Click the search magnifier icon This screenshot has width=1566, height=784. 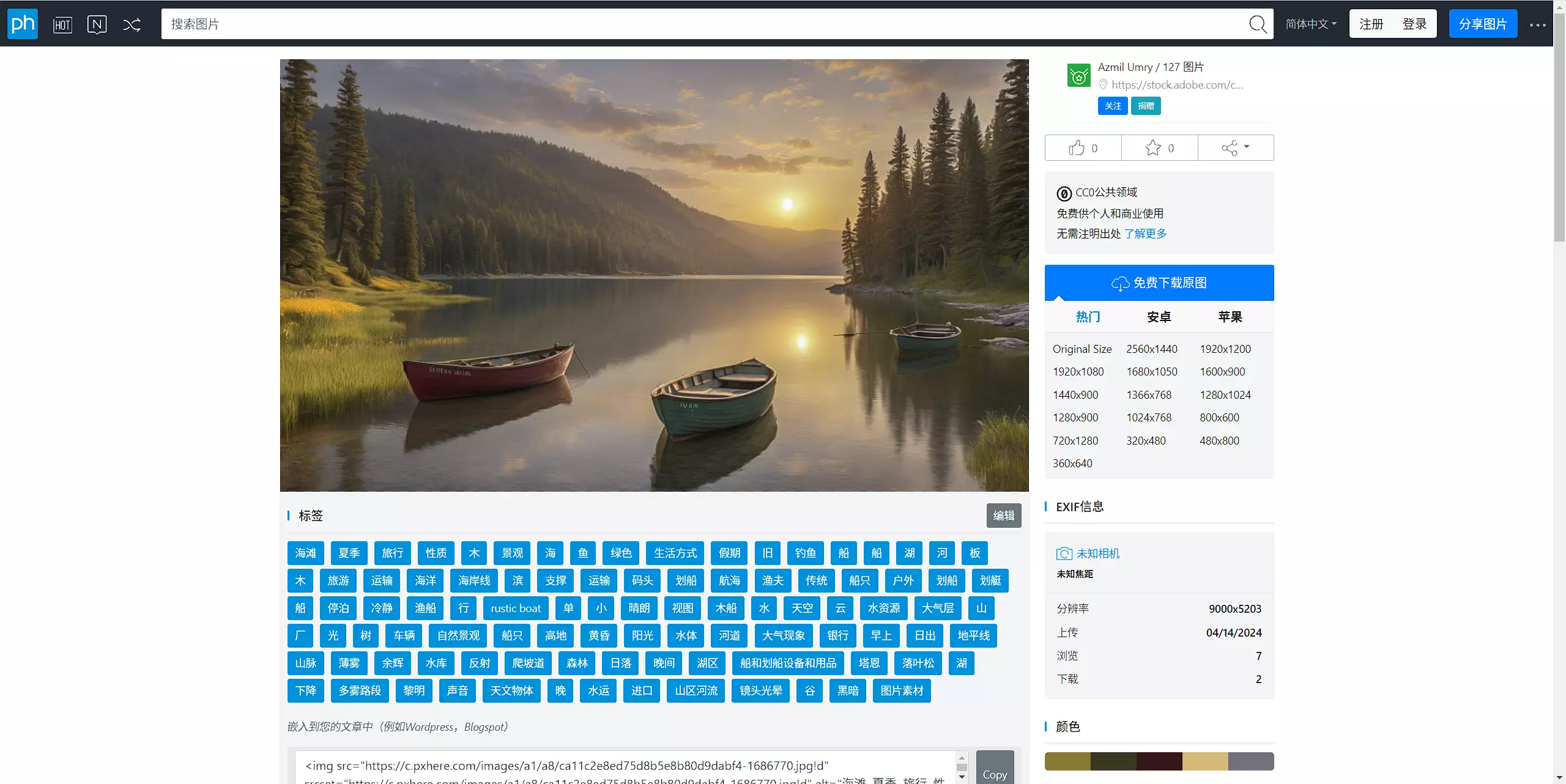(1257, 24)
